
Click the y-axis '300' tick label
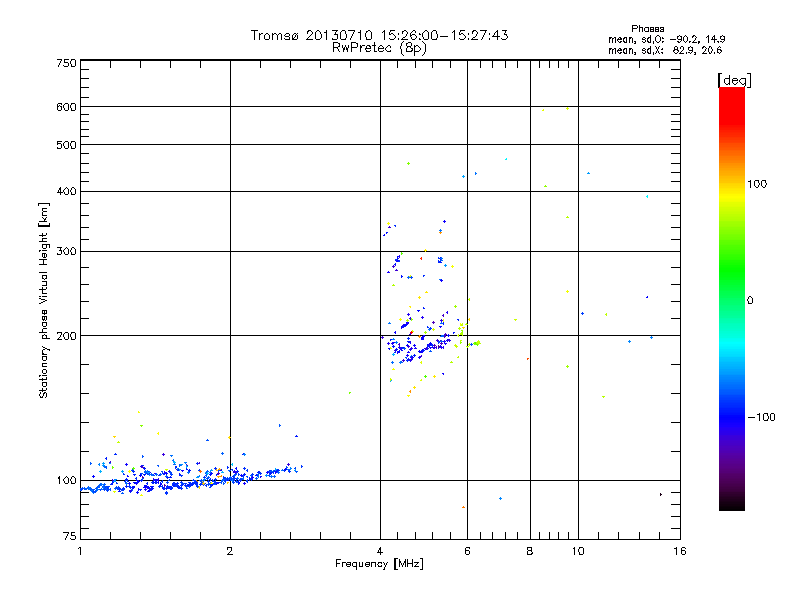point(67,252)
